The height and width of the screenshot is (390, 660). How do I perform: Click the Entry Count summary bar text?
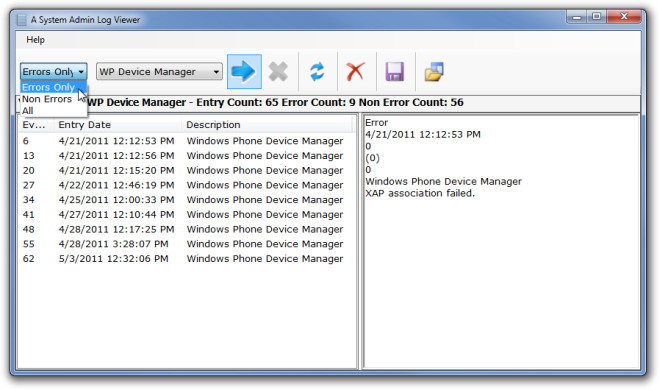click(275, 102)
